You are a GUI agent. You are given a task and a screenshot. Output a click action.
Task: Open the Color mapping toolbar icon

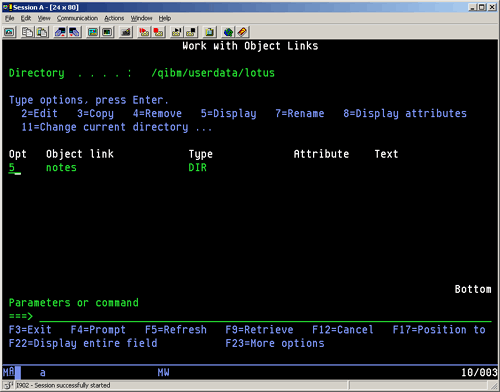click(x=107, y=32)
